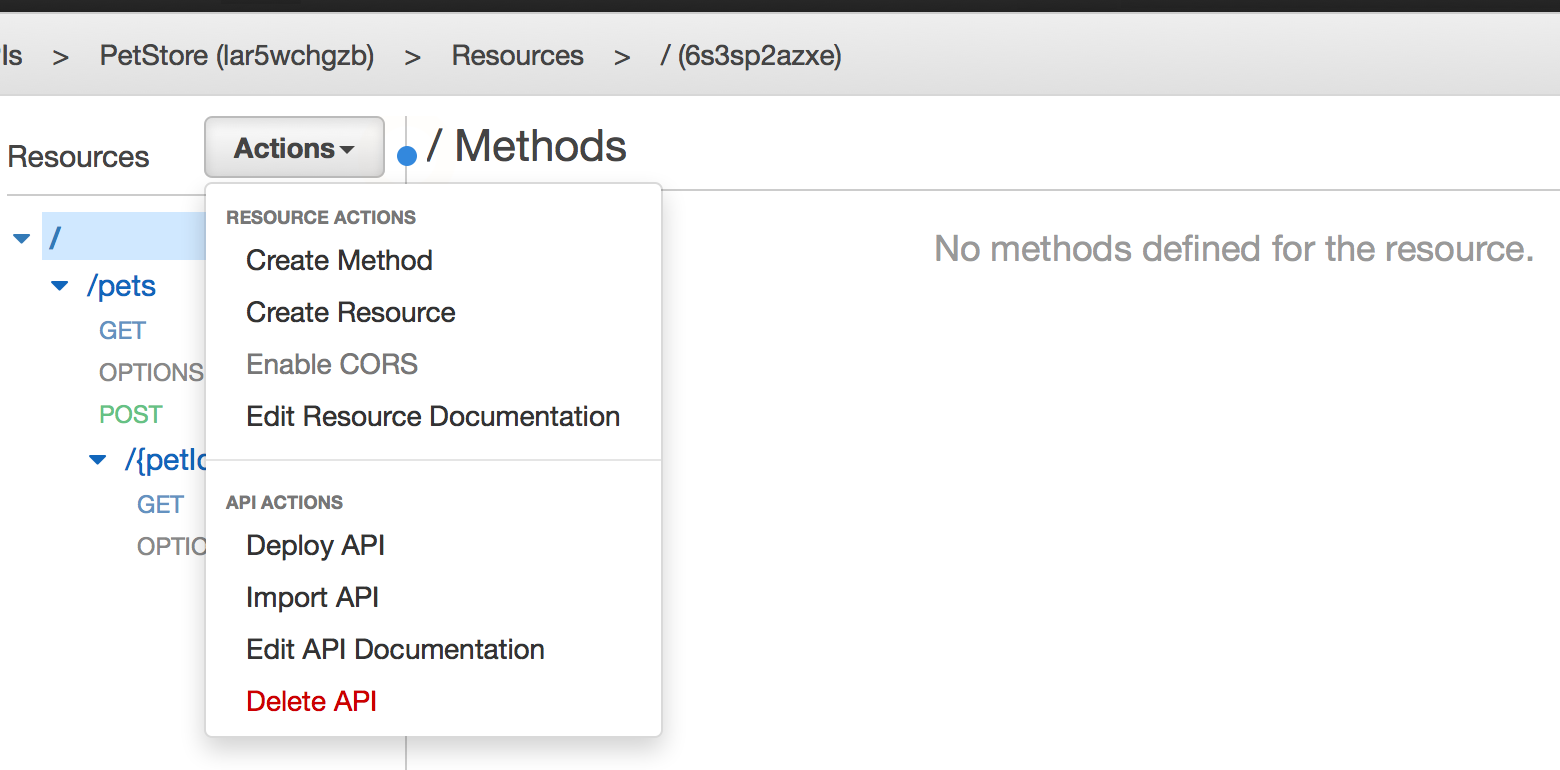This screenshot has width=1560, height=770.
Task: Click the Resources breadcrumb link
Action: 518,55
